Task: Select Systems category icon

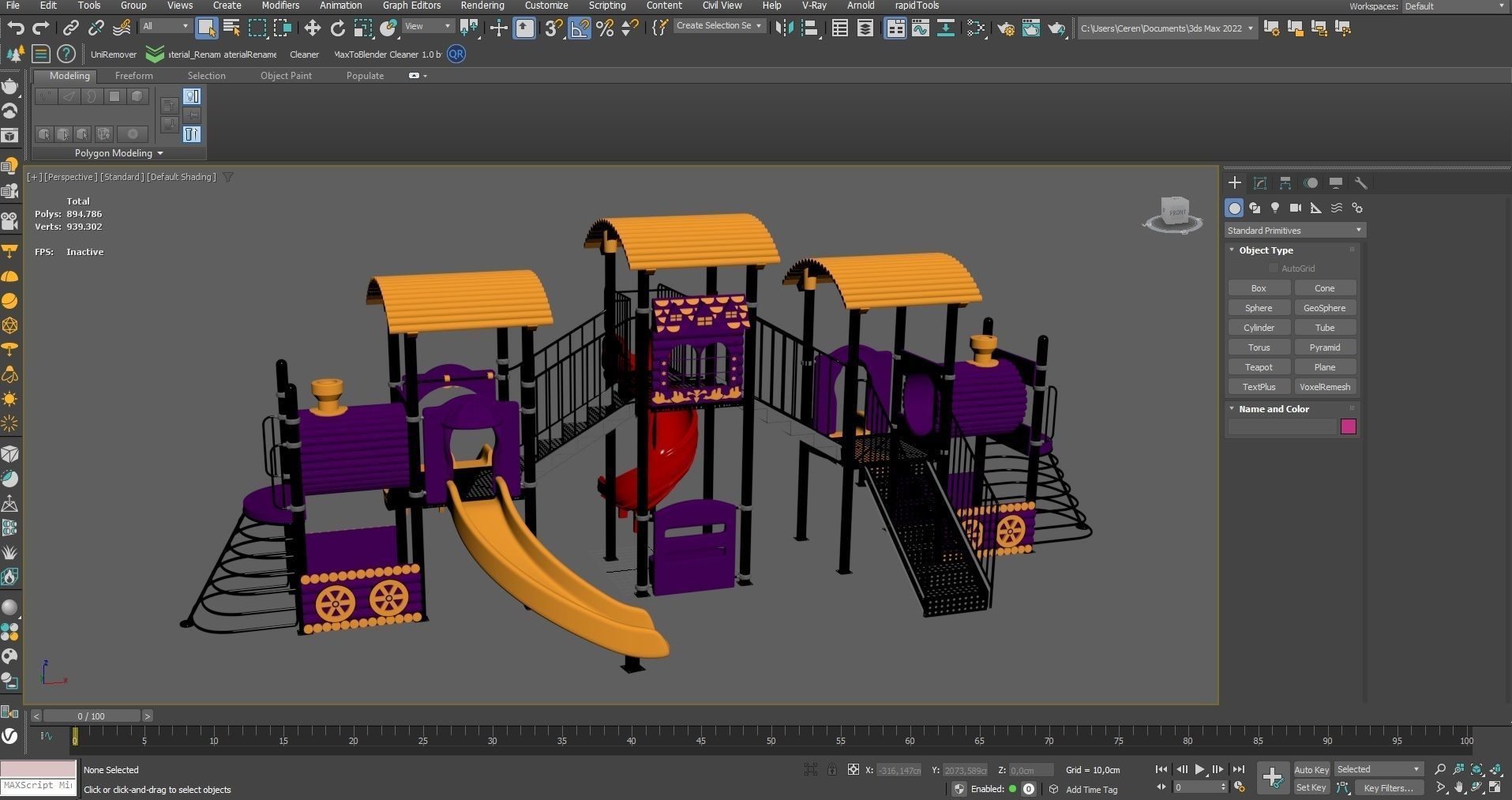Action: [1357, 208]
